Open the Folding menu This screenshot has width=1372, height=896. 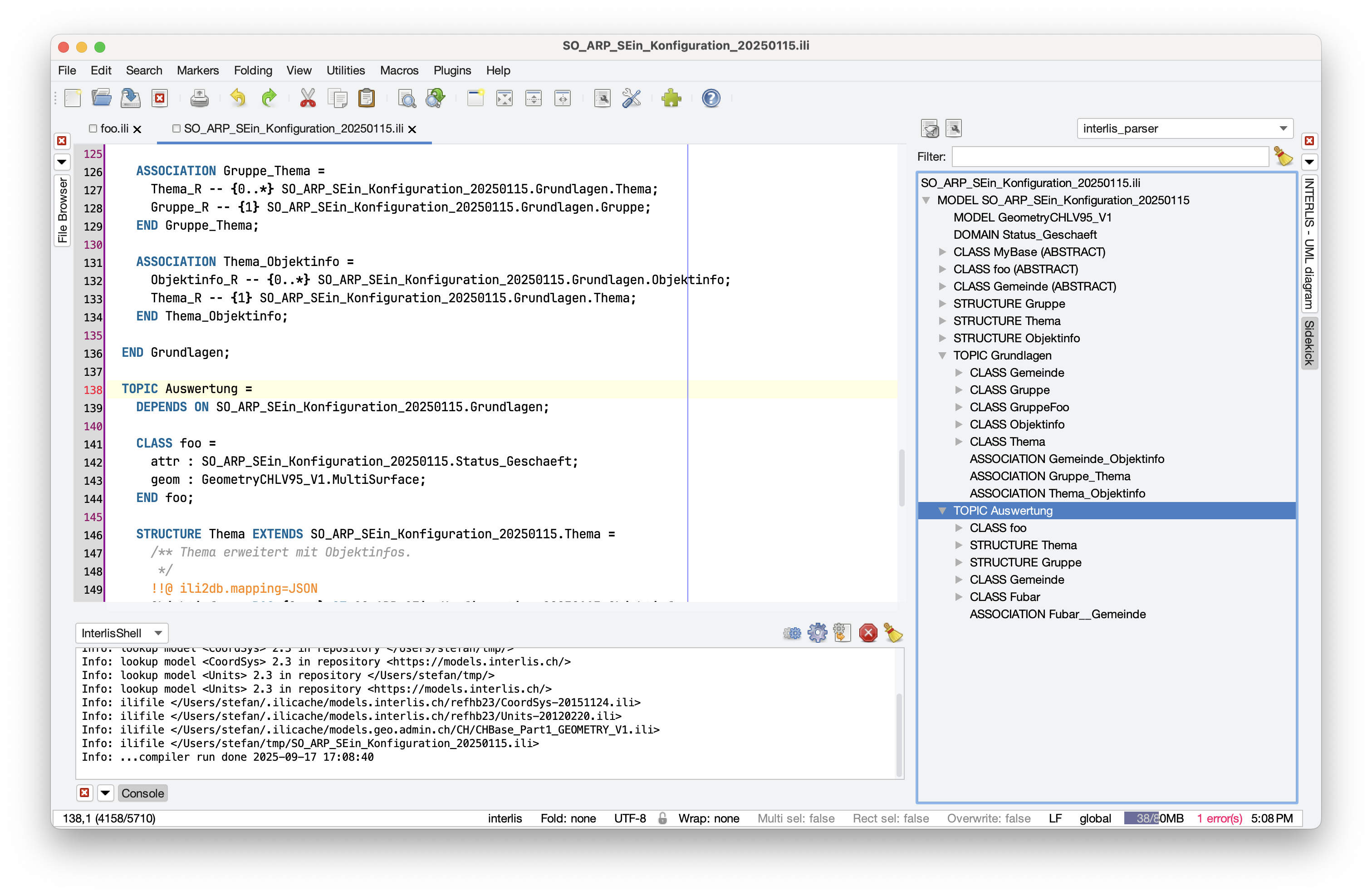[253, 70]
